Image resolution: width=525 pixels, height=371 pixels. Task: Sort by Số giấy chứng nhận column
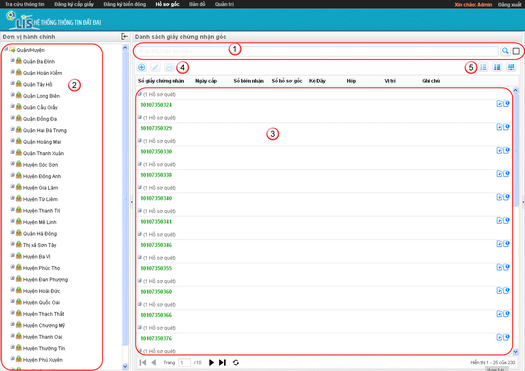pyautogui.click(x=161, y=81)
